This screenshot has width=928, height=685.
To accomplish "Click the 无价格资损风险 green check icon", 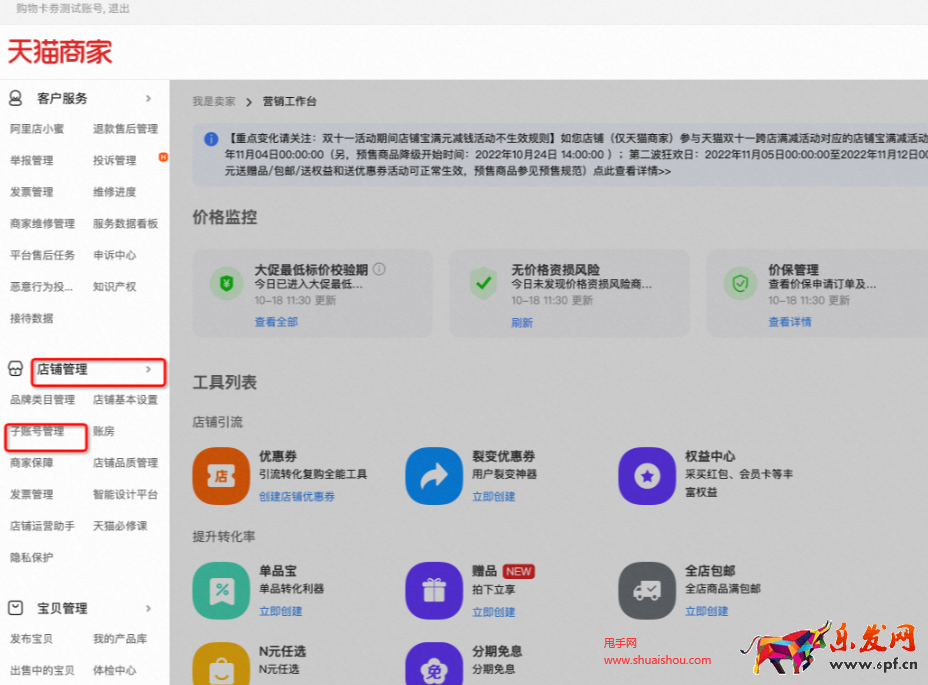I will coord(483,284).
